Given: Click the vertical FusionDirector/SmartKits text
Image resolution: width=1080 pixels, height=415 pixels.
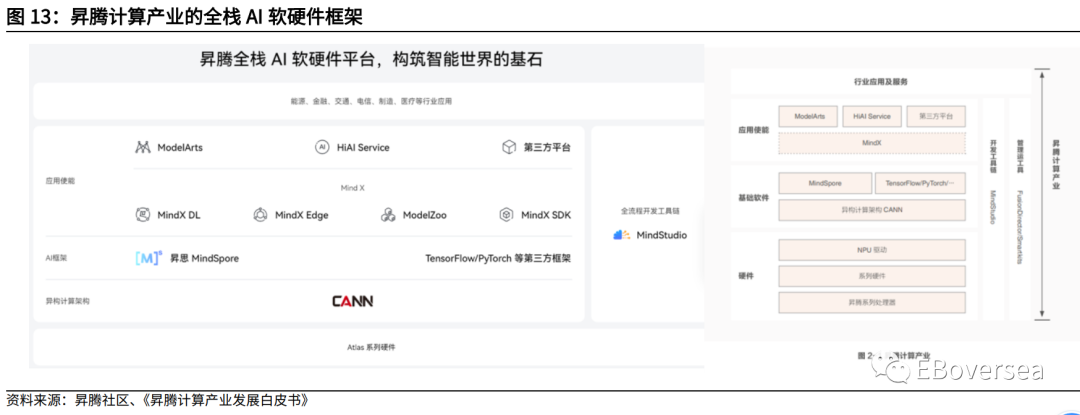Looking at the screenshot, I should coord(1021,227).
